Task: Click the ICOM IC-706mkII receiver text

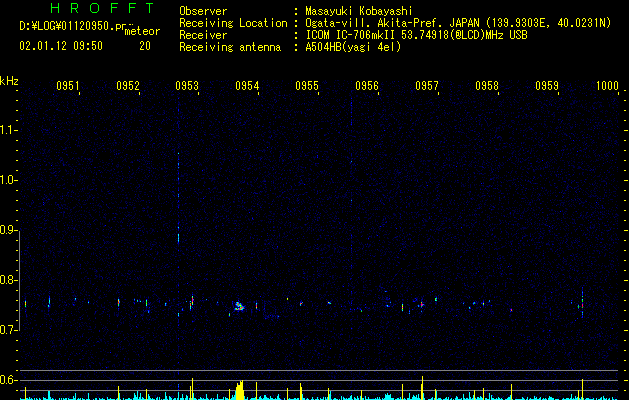Action: tap(416, 35)
